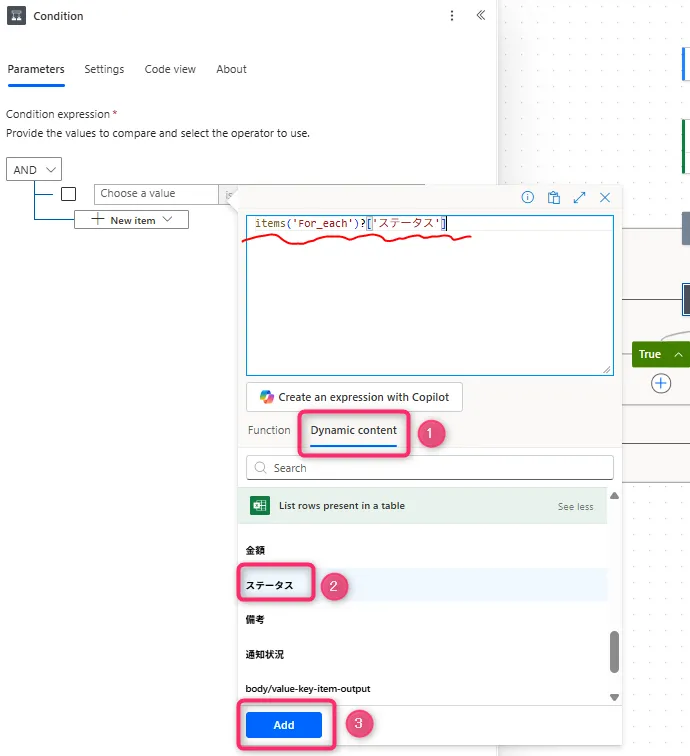Tick the checkbox beside the condition row

click(69, 194)
